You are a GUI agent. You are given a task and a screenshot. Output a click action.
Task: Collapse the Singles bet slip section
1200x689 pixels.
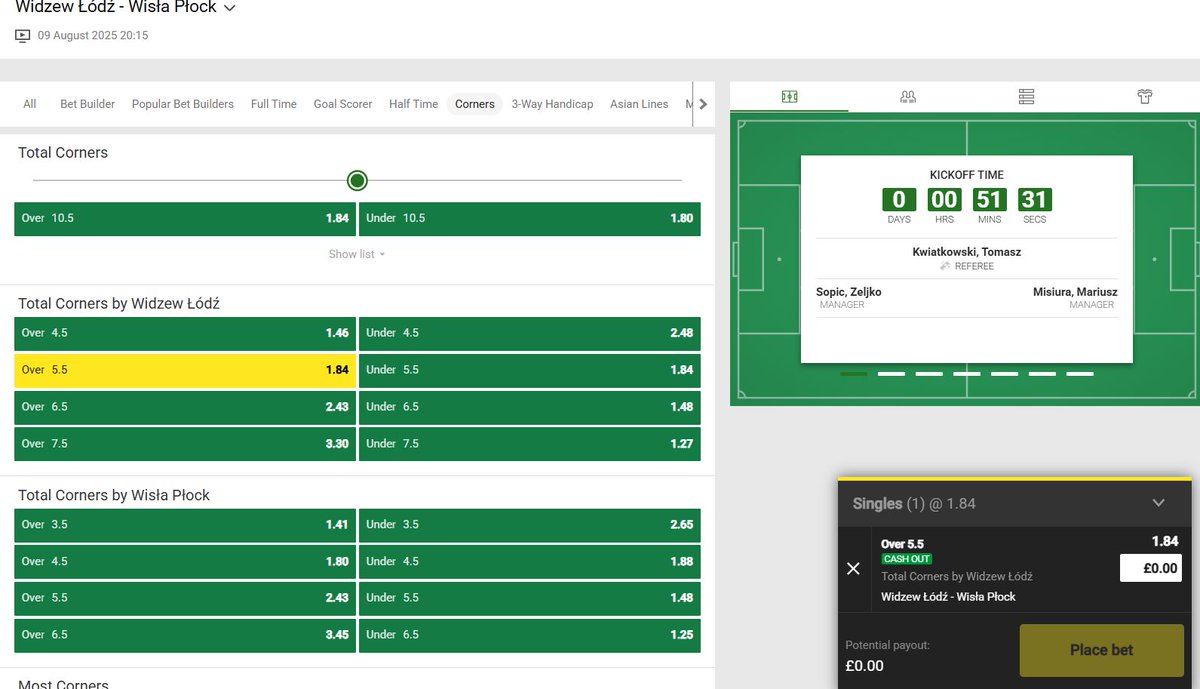[x=1158, y=503]
